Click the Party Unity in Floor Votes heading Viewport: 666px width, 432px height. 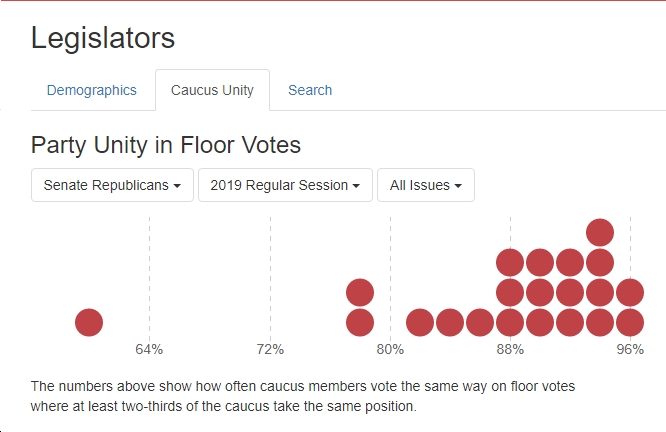coord(166,145)
